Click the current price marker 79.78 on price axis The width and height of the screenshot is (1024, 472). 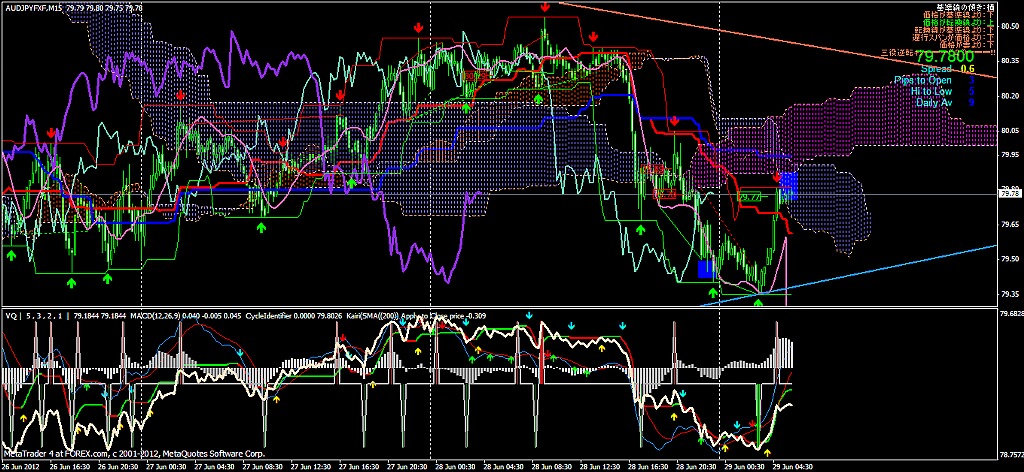tap(1010, 194)
